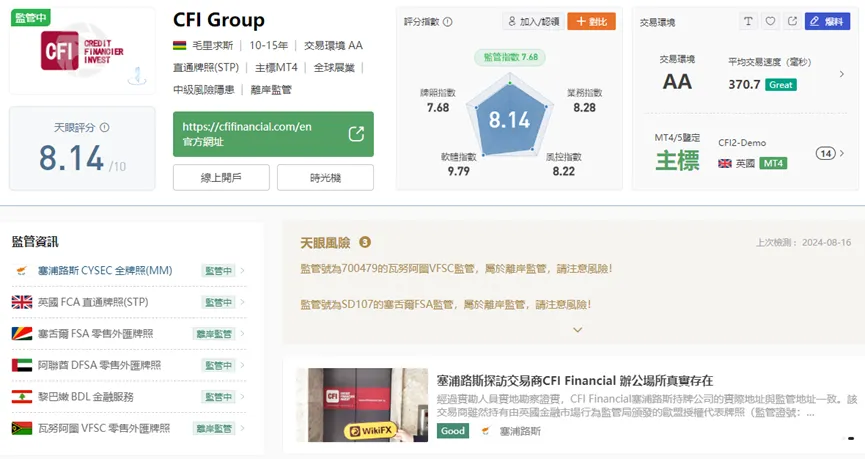Click the orange 對比 button

[591, 22]
